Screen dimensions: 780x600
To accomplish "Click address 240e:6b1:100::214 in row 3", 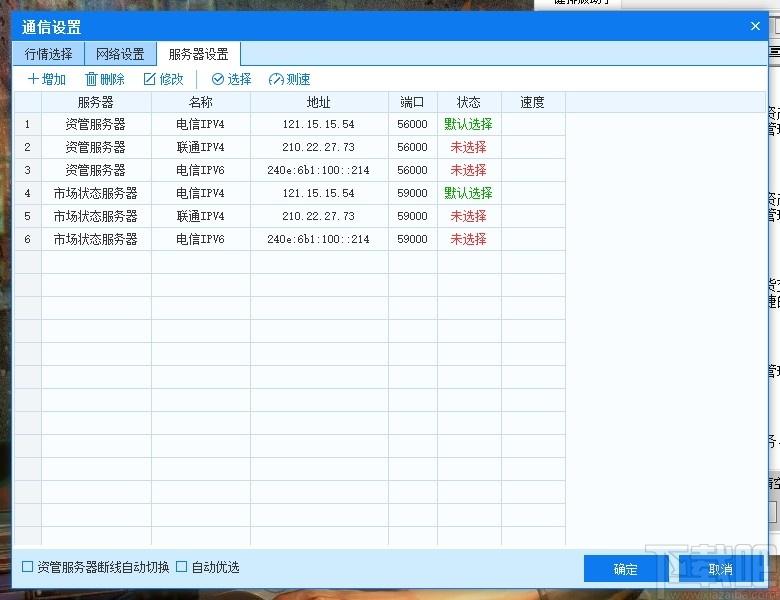I will tap(318, 170).
